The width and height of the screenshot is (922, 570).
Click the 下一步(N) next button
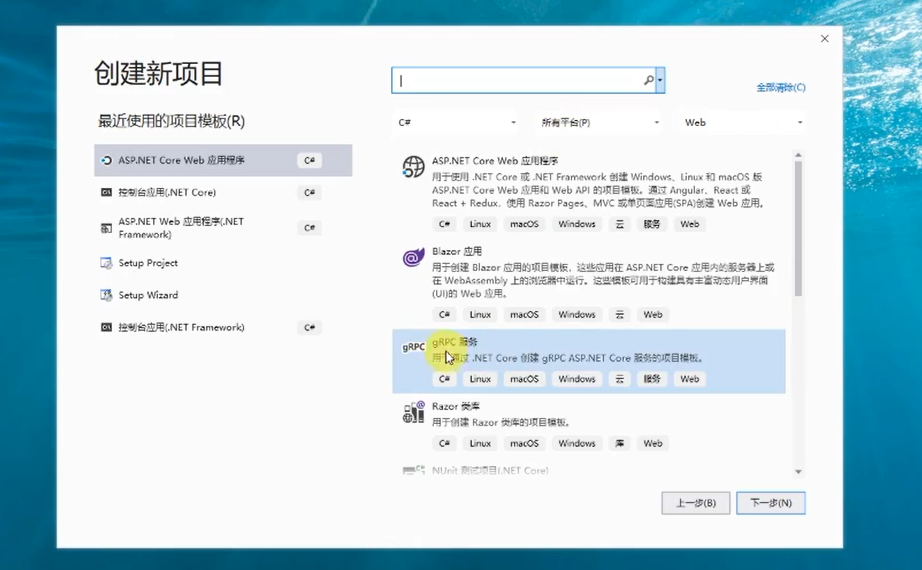[771, 503]
